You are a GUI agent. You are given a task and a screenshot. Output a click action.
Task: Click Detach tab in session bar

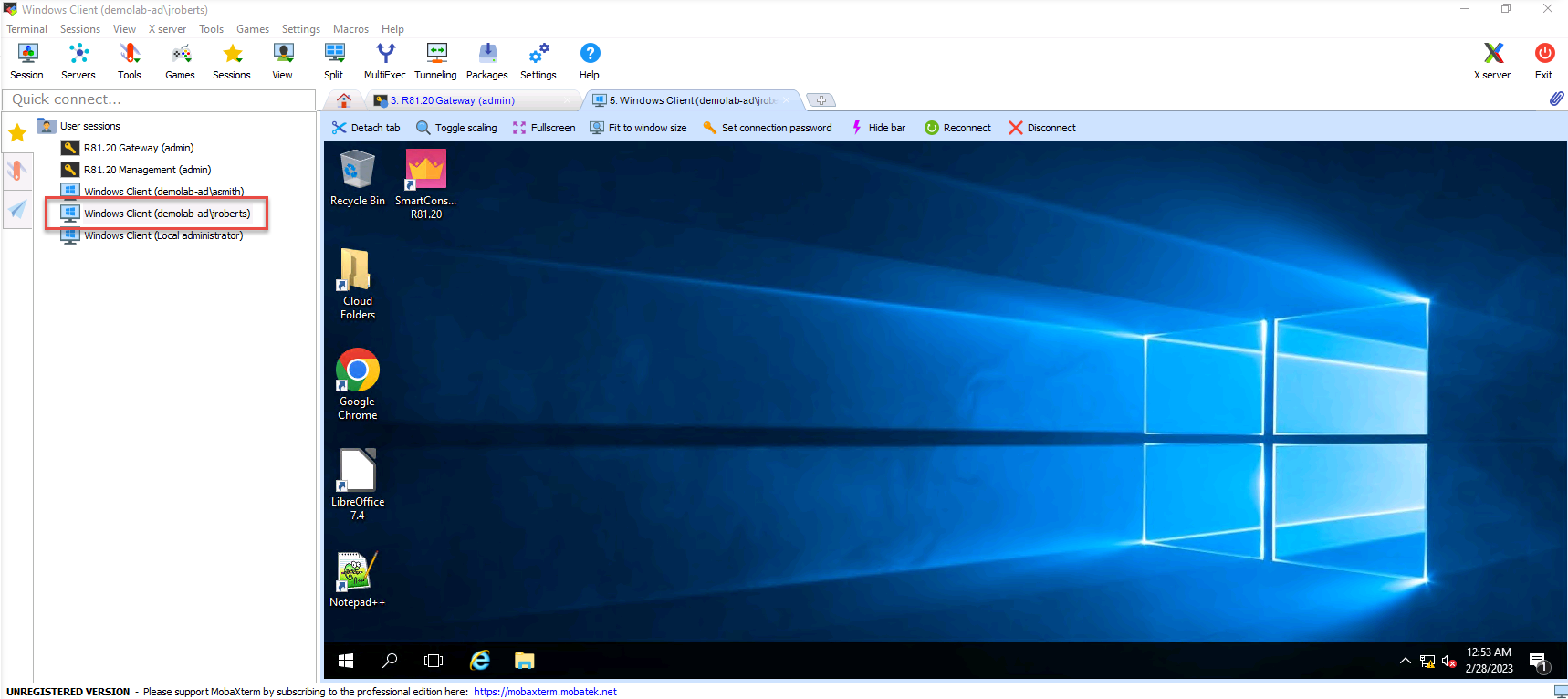[366, 128]
